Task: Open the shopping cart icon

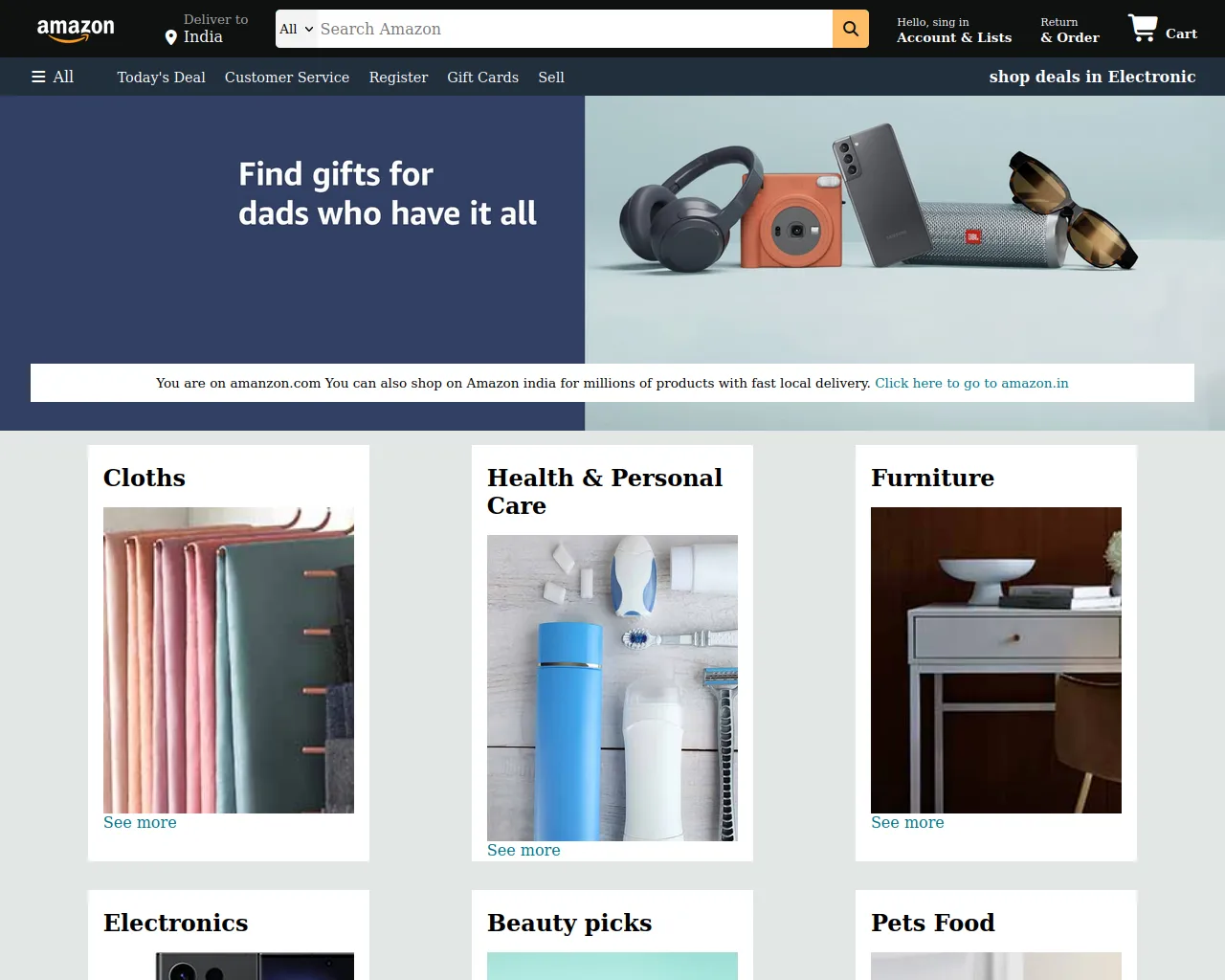Action: (x=1143, y=28)
